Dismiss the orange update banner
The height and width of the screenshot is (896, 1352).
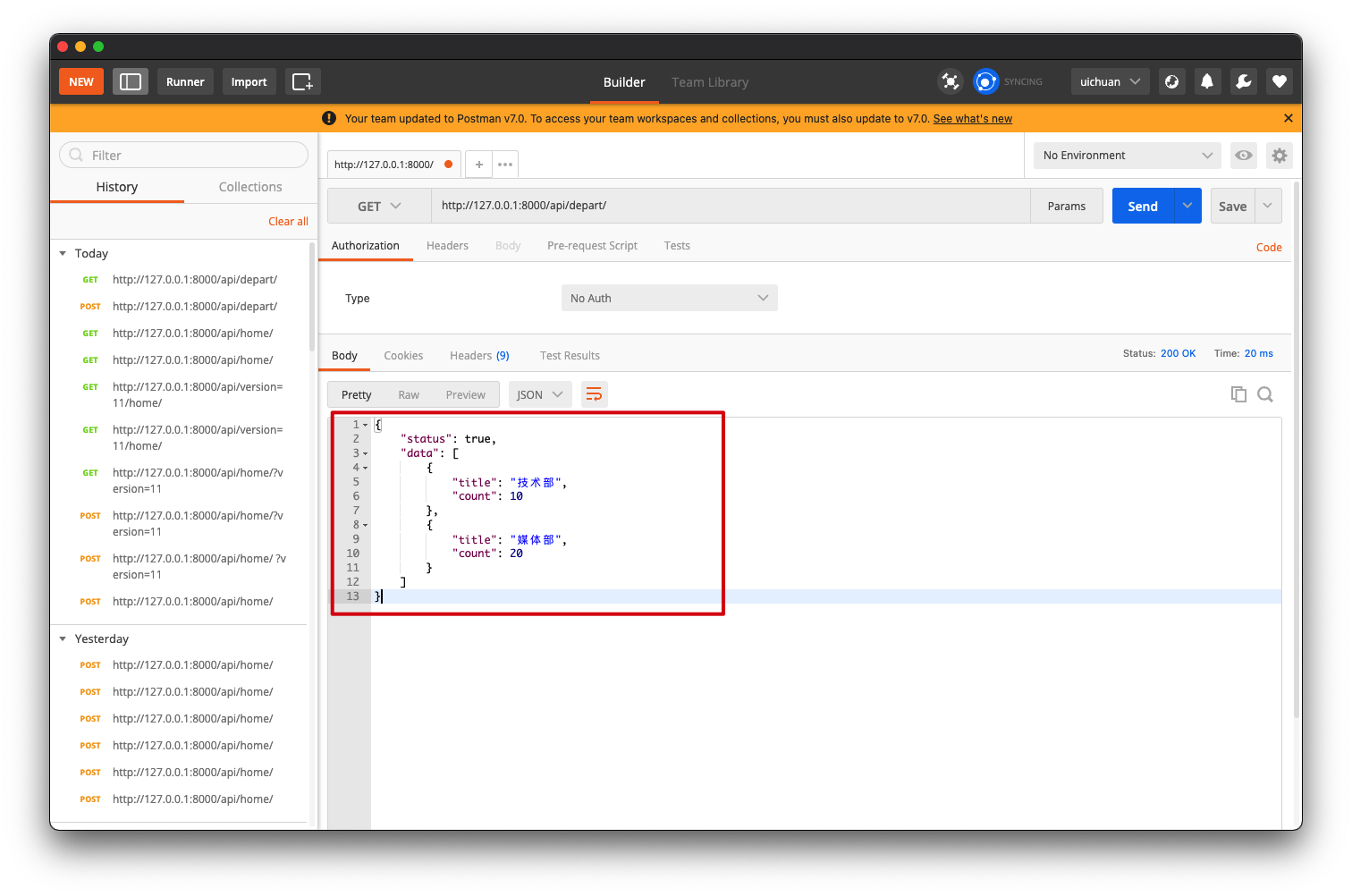[1288, 118]
